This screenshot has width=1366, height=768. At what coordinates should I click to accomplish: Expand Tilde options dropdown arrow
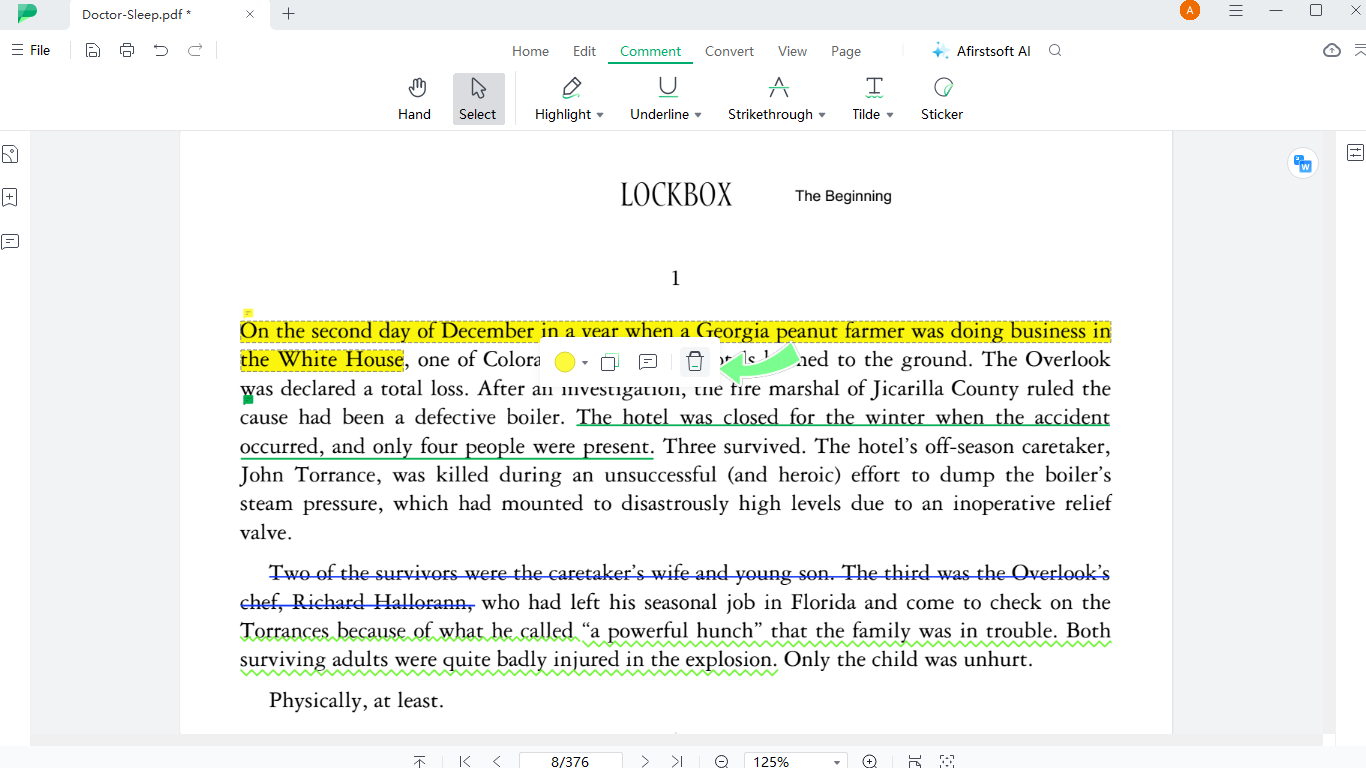(x=890, y=115)
